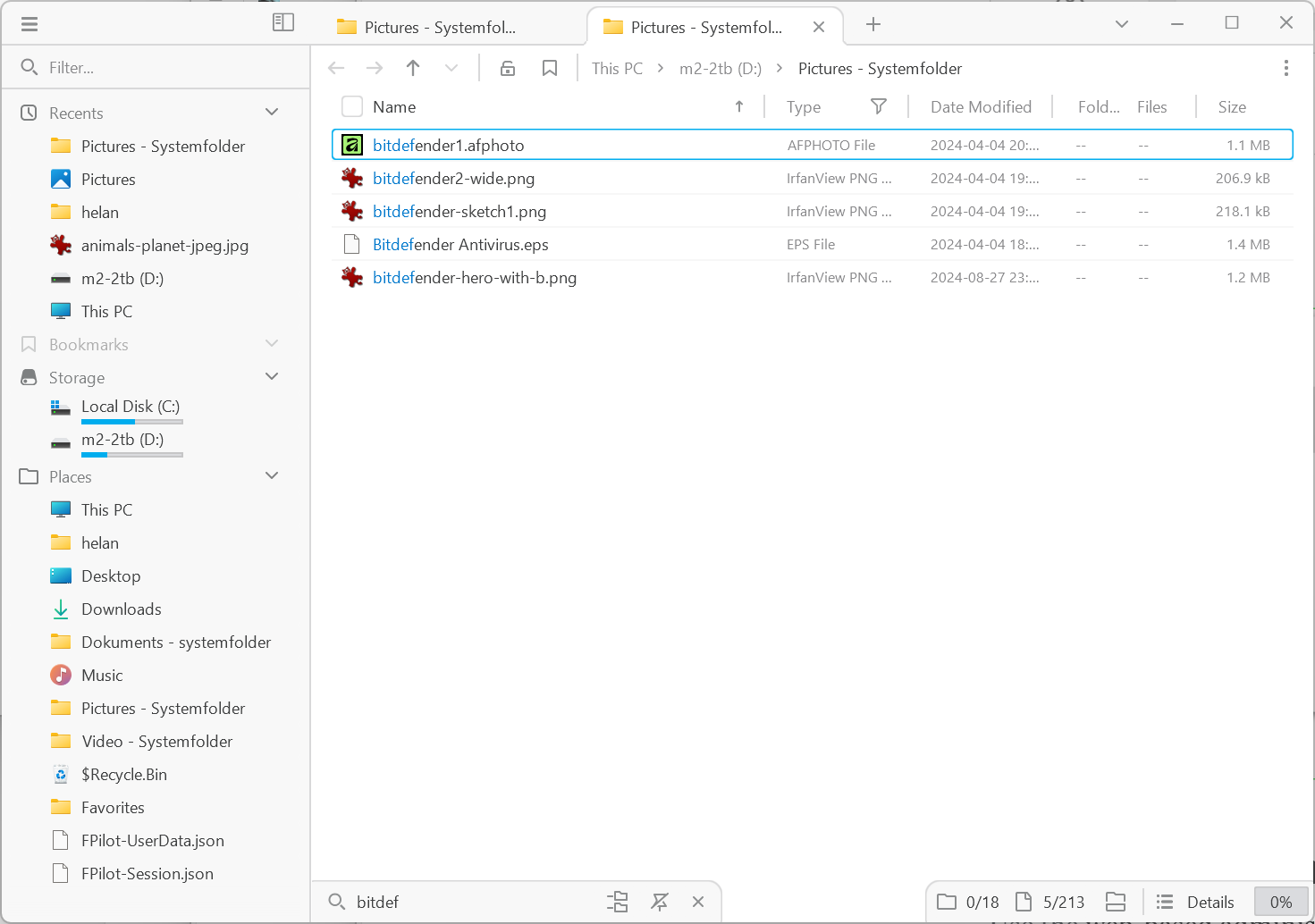Click the folder count icon showing 0/18
Viewport: 1315px width, 924px height.
tap(948, 902)
